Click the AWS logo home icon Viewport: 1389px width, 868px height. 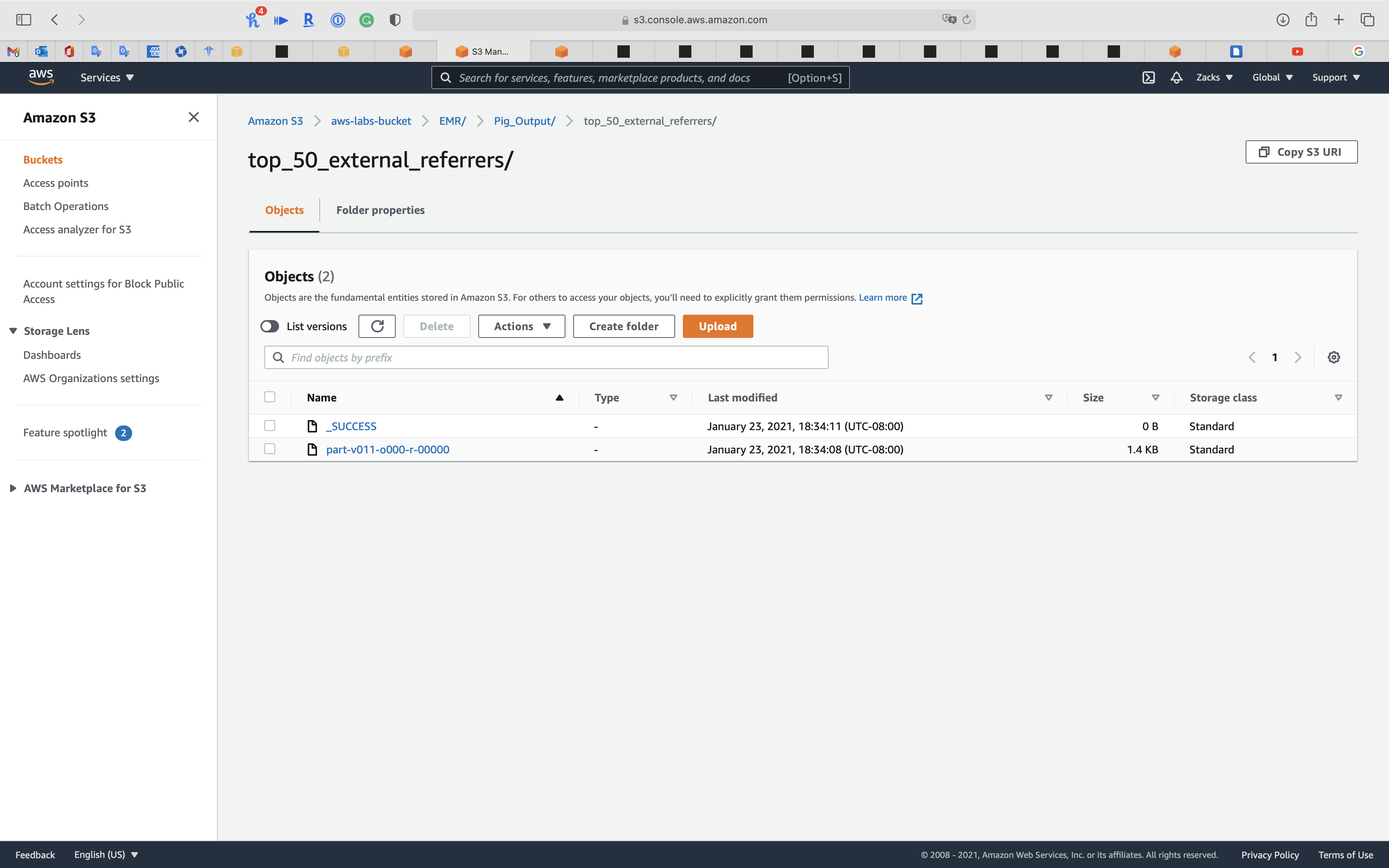click(41, 77)
